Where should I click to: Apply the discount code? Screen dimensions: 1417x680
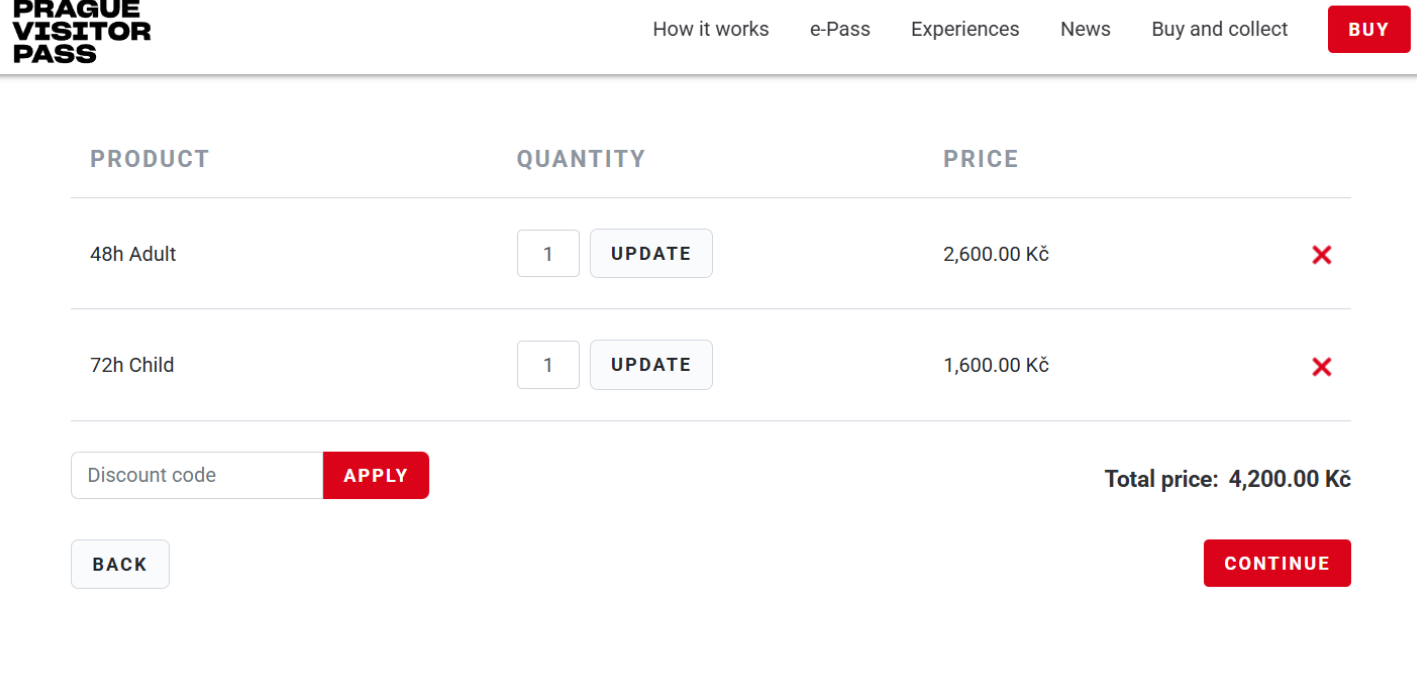tap(376, 475)
